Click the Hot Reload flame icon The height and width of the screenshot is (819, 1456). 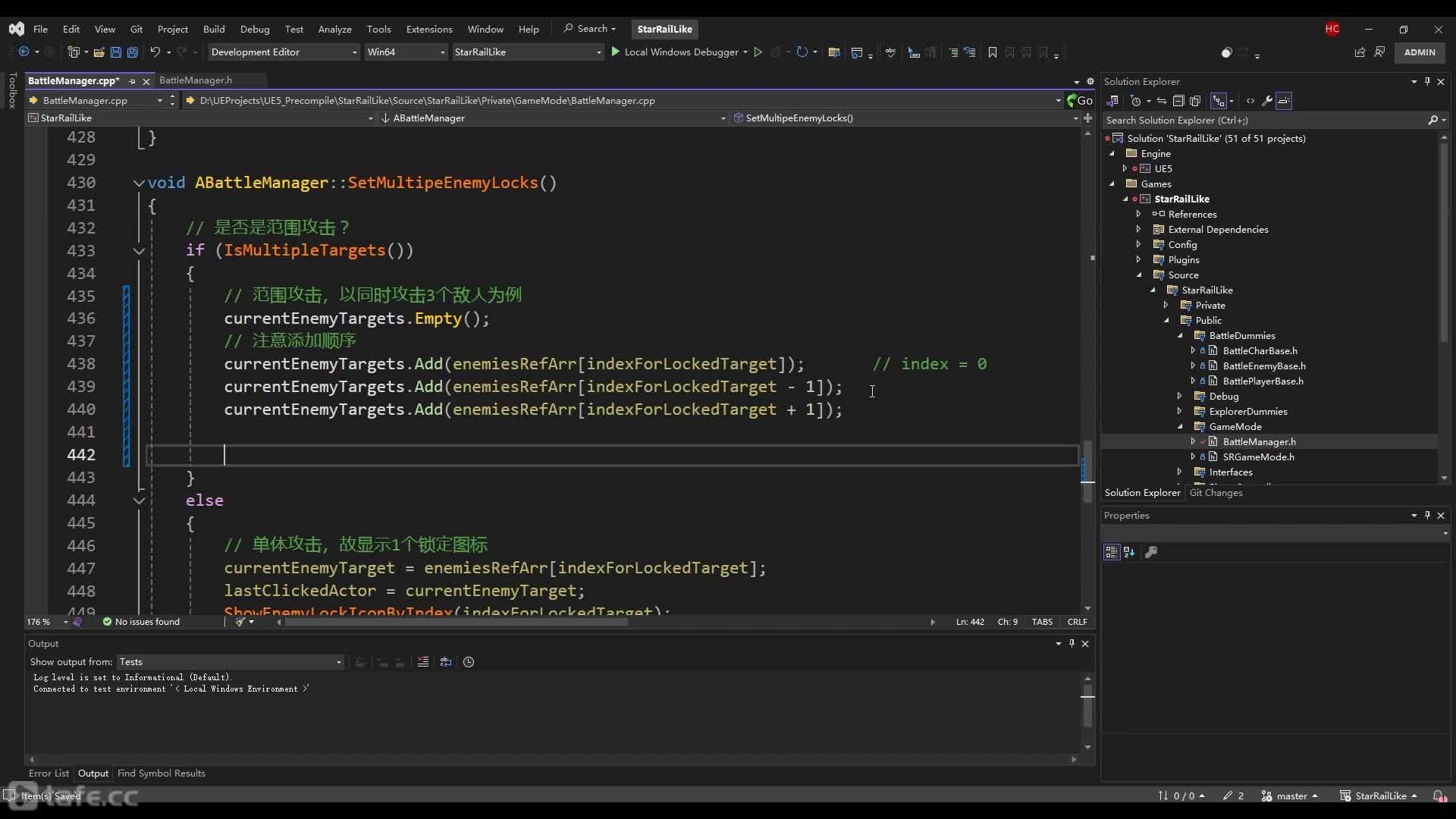point(776,52)
